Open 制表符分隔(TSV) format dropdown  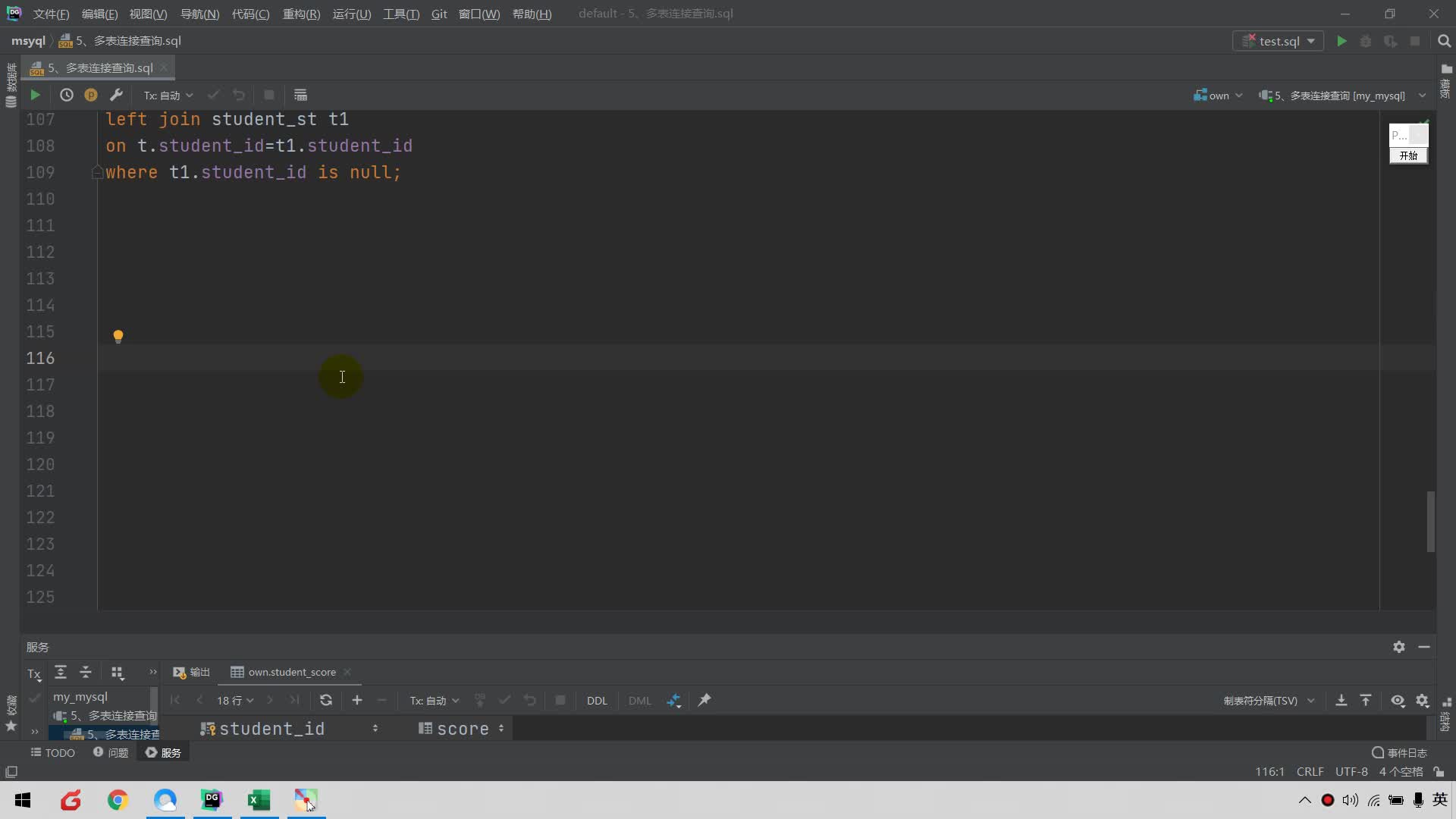[1269, 700]
